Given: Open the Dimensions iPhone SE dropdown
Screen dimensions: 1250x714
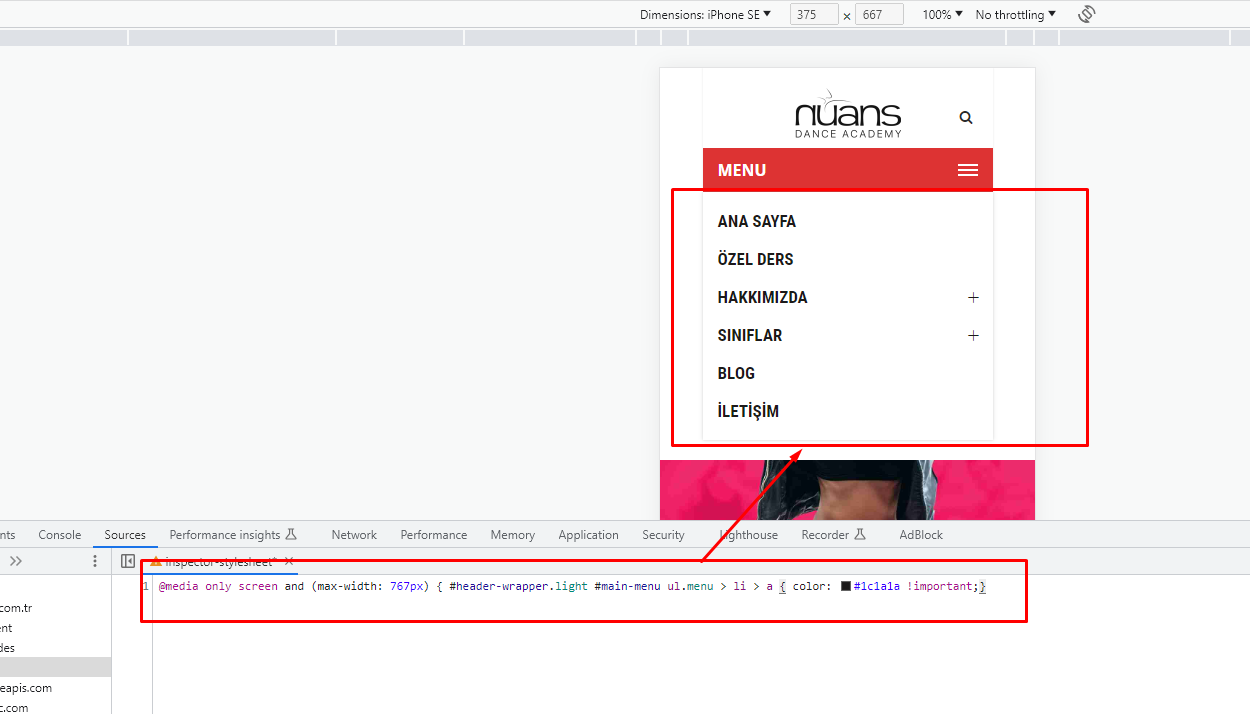Looking at the screenshot, I should pos(705,14).
